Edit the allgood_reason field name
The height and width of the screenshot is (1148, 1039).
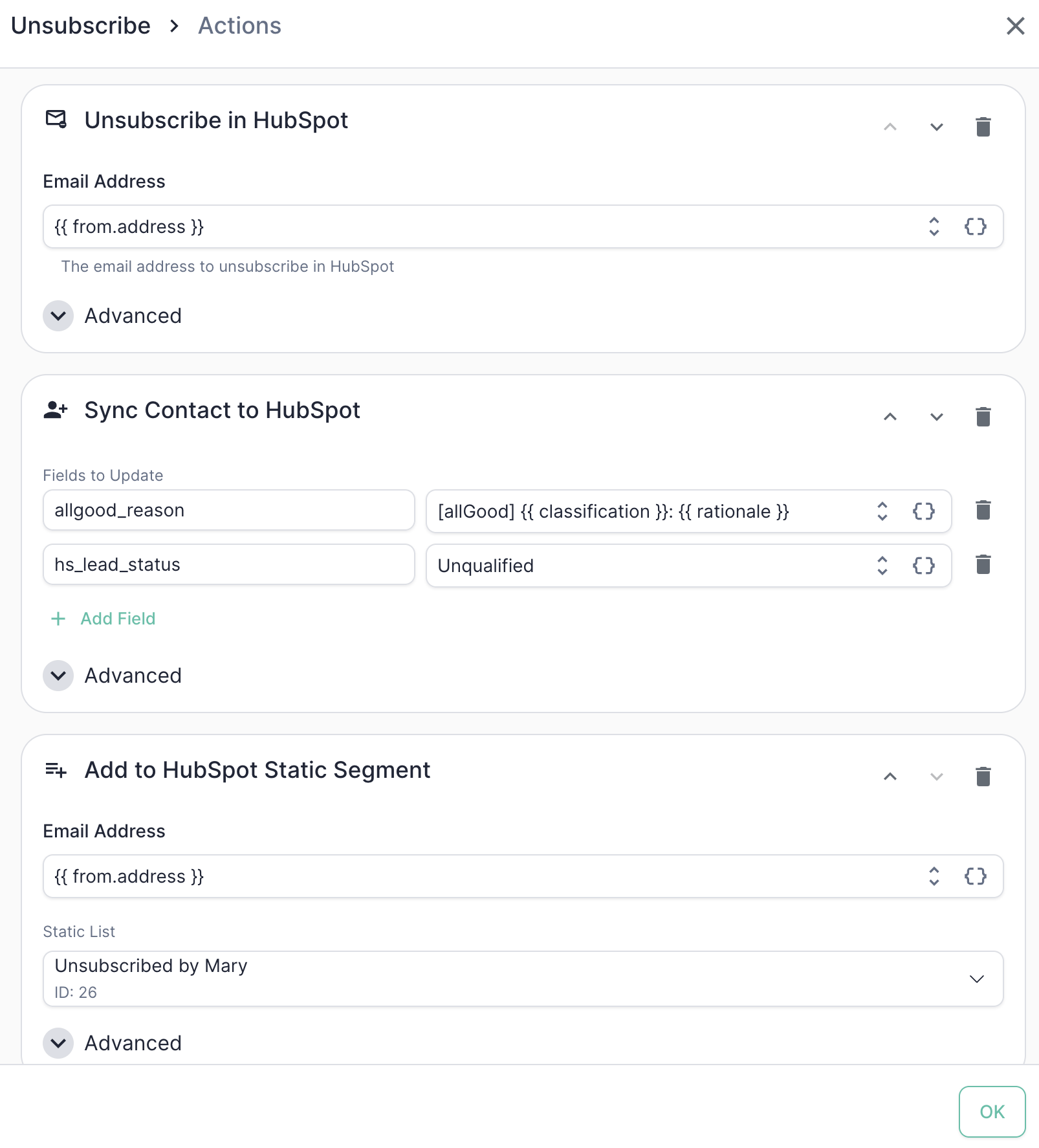pos(229,510)
